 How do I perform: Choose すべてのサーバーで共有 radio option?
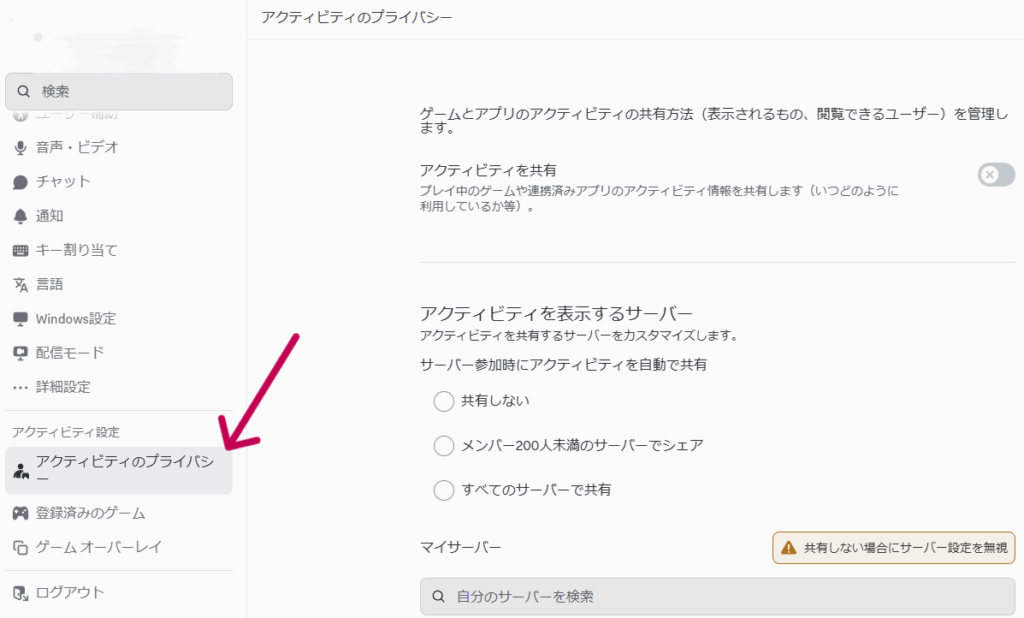coord(444,490)
